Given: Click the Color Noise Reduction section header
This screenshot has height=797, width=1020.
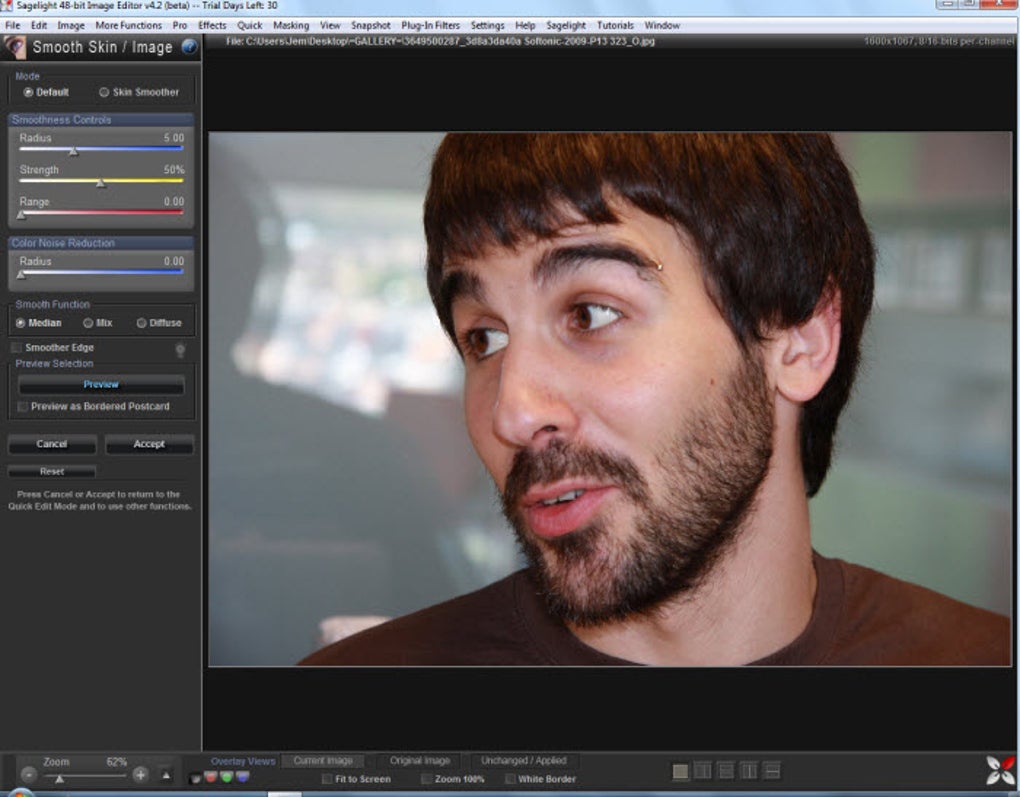Looking at the screenshot, I should 101,243.
